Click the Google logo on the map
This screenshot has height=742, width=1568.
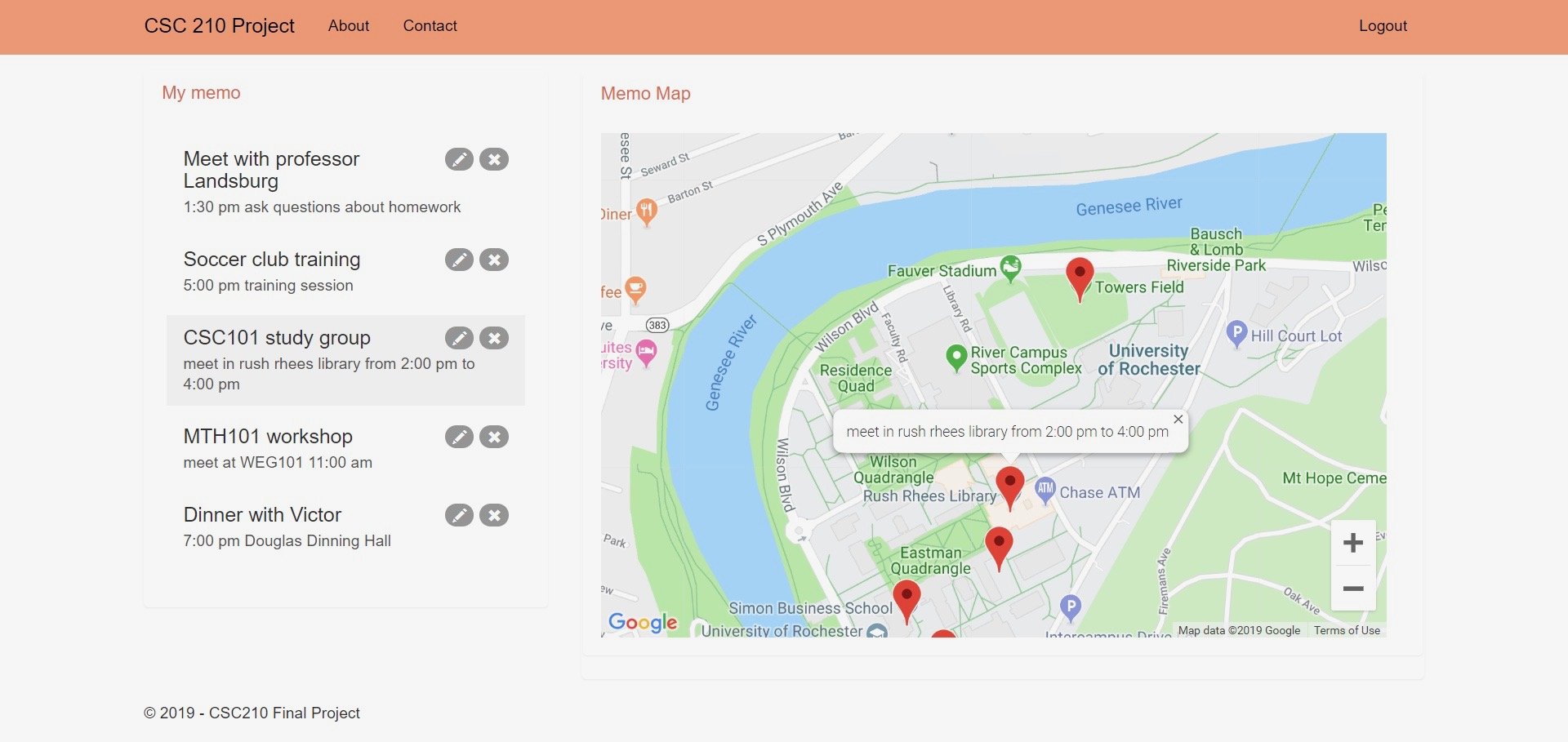coord(643,623)
